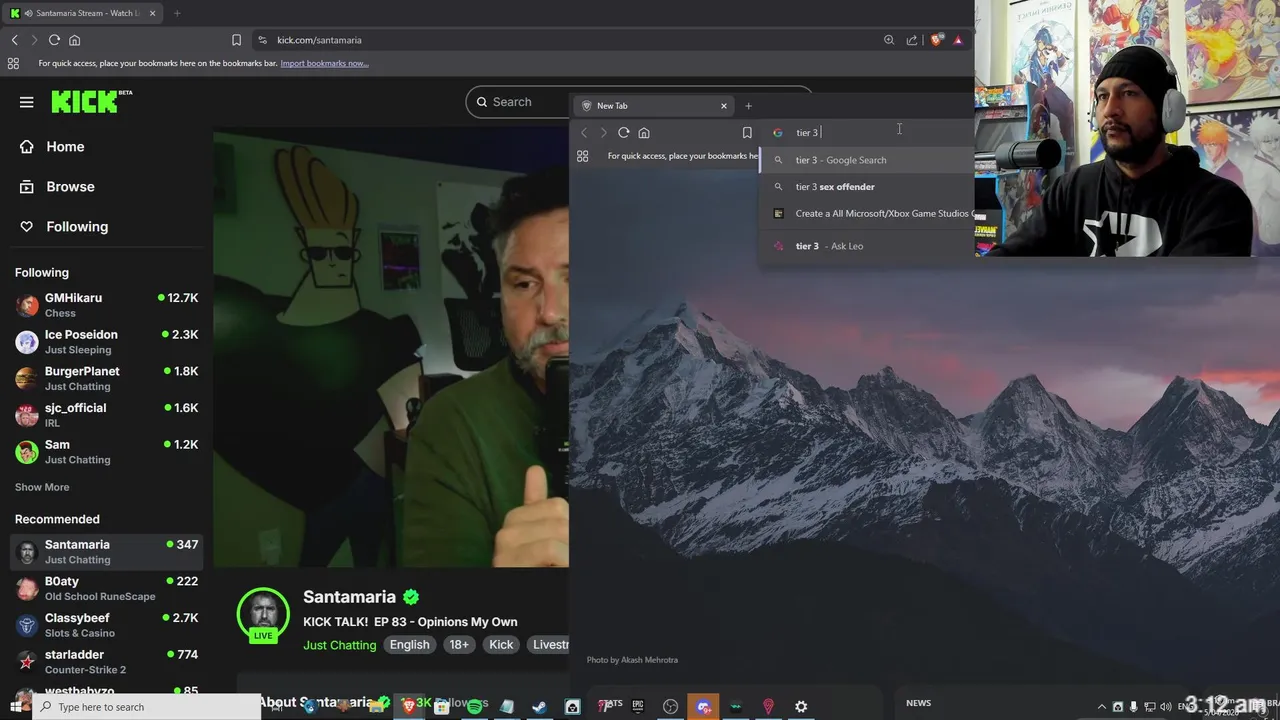
Task: Open starladder Counter-Strike 2 channel
Action: point(106,662)
